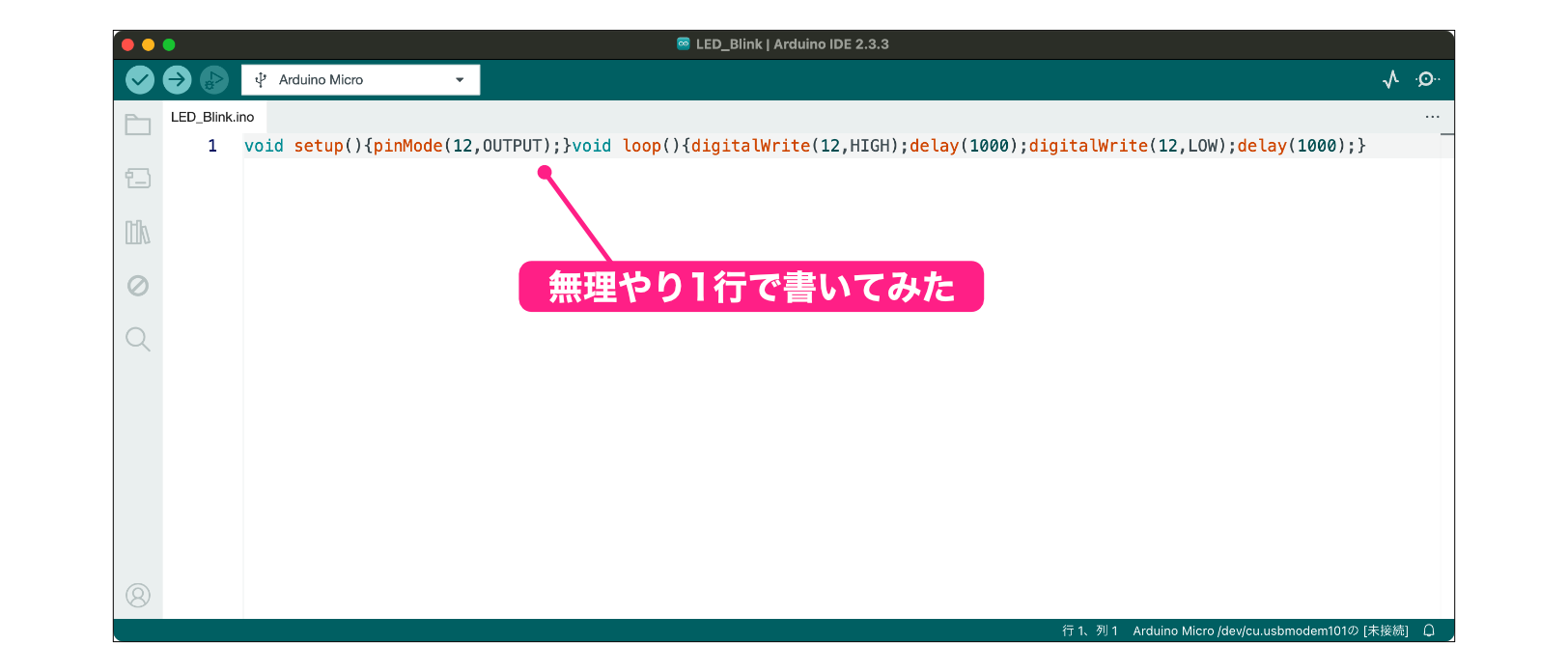Click the digitalWrite(12,HIGH) call

795,146
